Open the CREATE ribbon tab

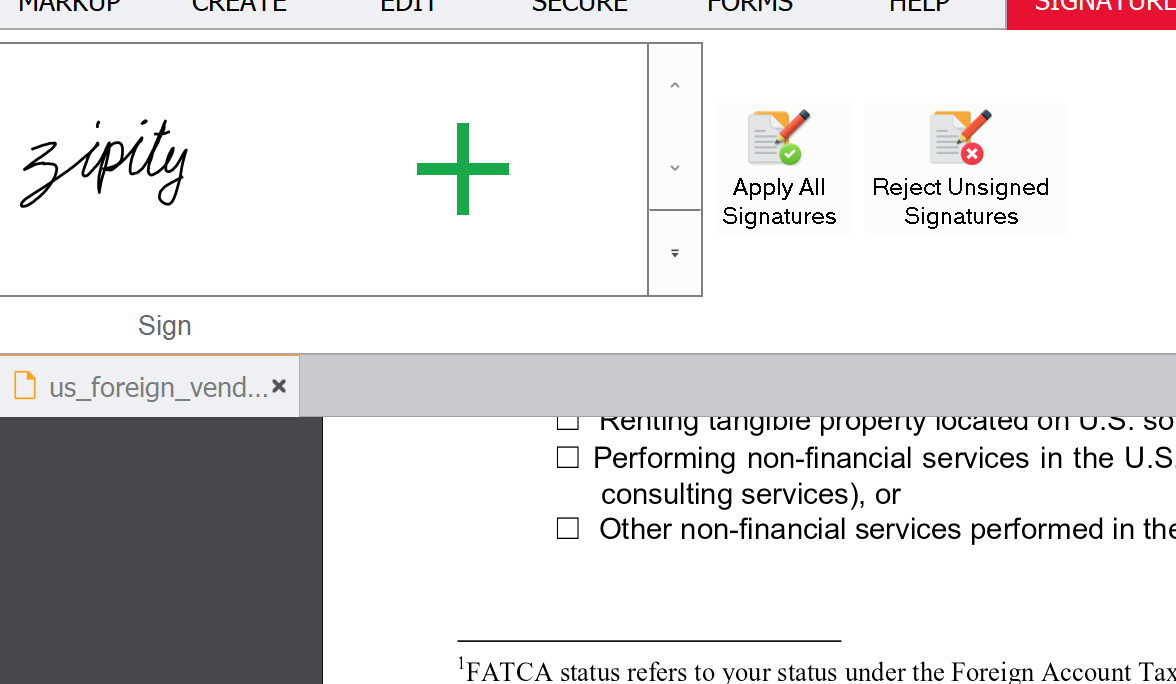tap(239, 6)
